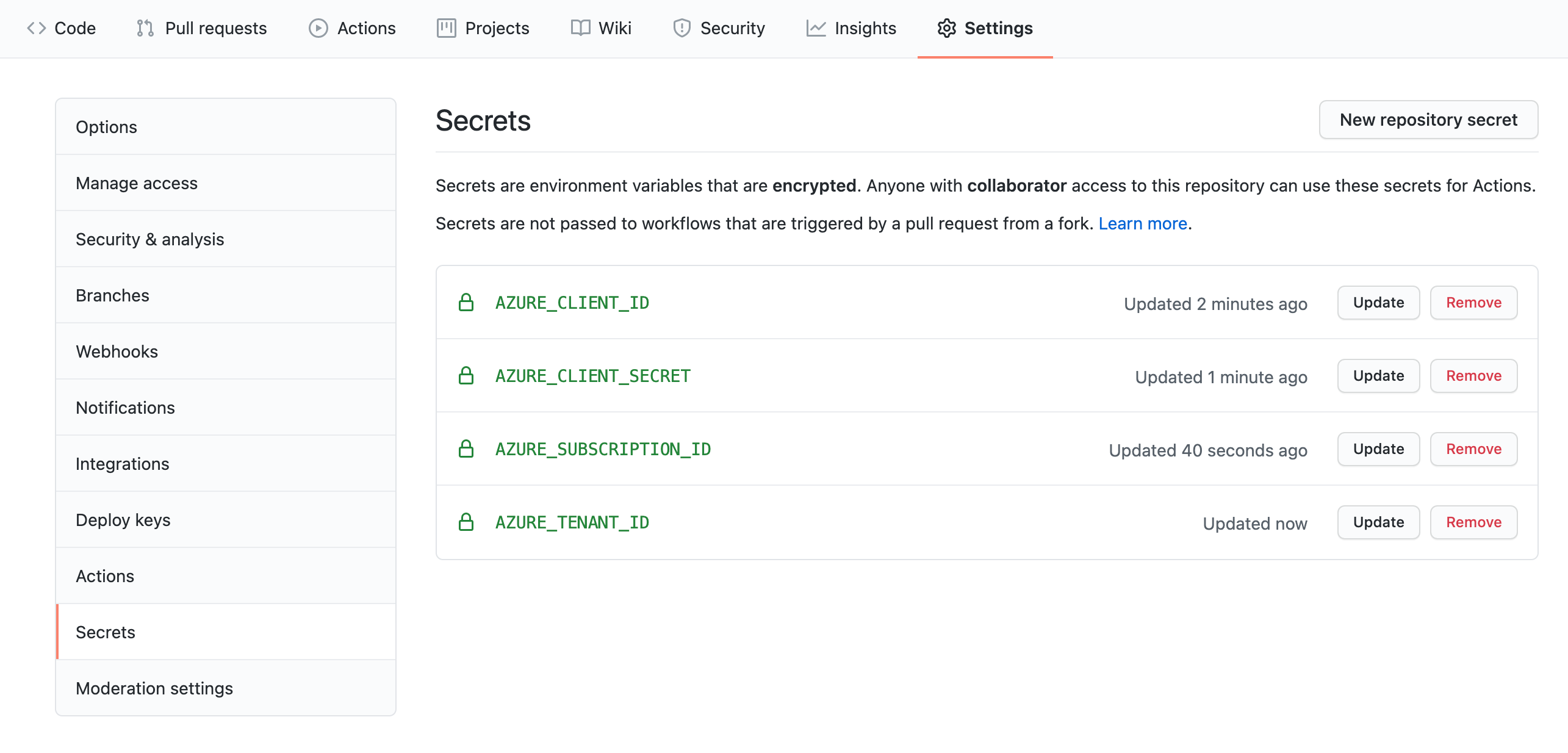
Task: Click the Pull requests tab
Action: coord(200,27)
